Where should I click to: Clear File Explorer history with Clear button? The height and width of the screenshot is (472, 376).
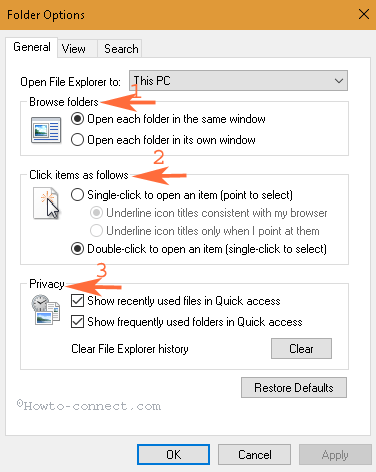tap(301, 349)
